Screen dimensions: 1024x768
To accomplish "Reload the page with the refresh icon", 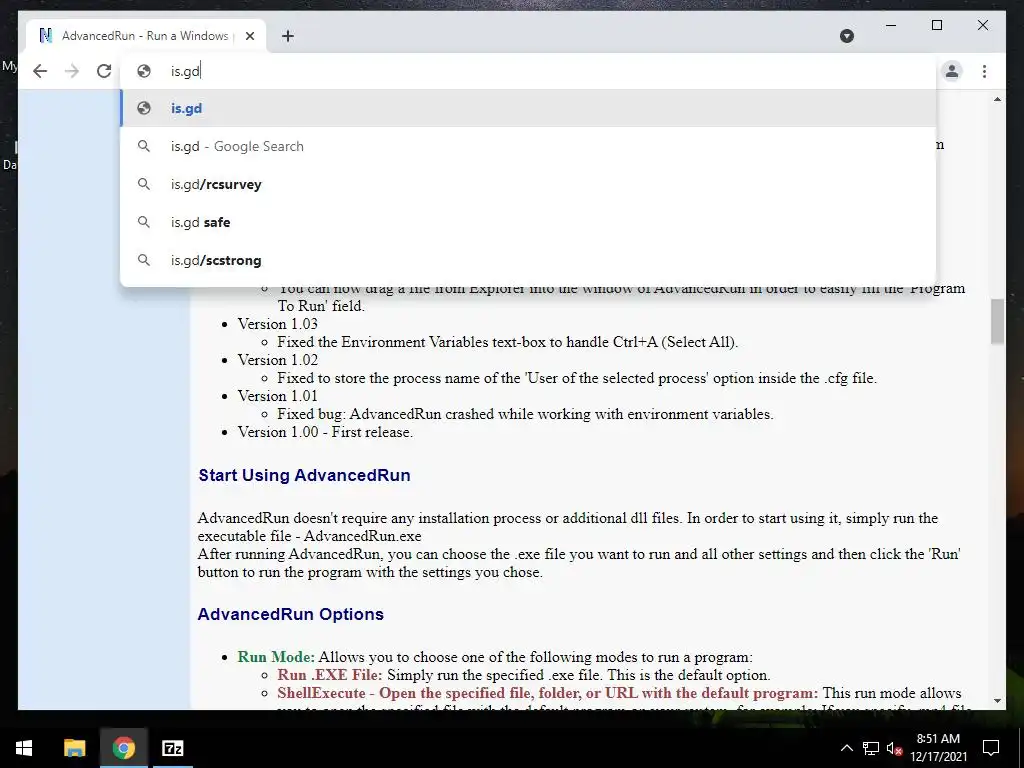I will (104, 71).
